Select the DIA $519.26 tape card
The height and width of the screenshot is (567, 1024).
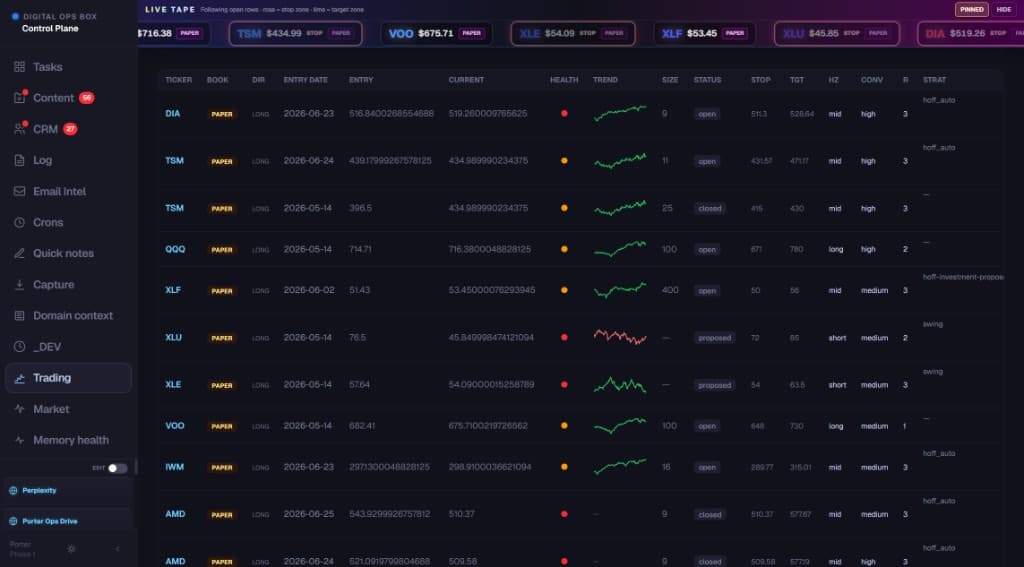coord(971,33)
